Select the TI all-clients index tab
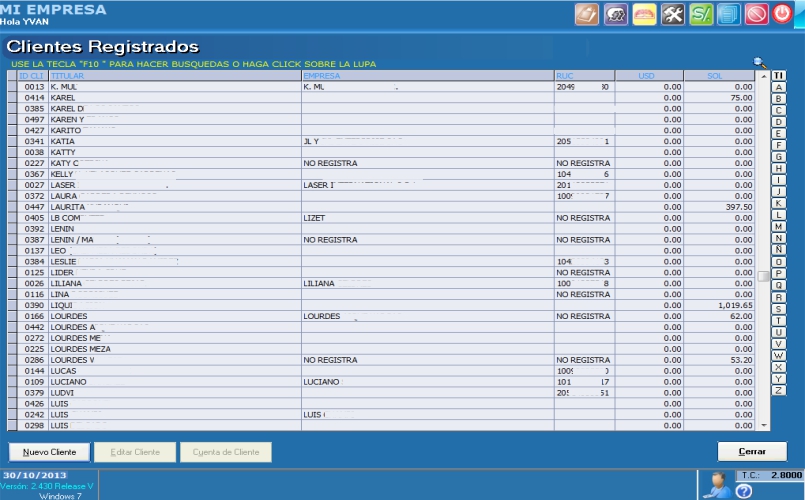 pos(778,75)
